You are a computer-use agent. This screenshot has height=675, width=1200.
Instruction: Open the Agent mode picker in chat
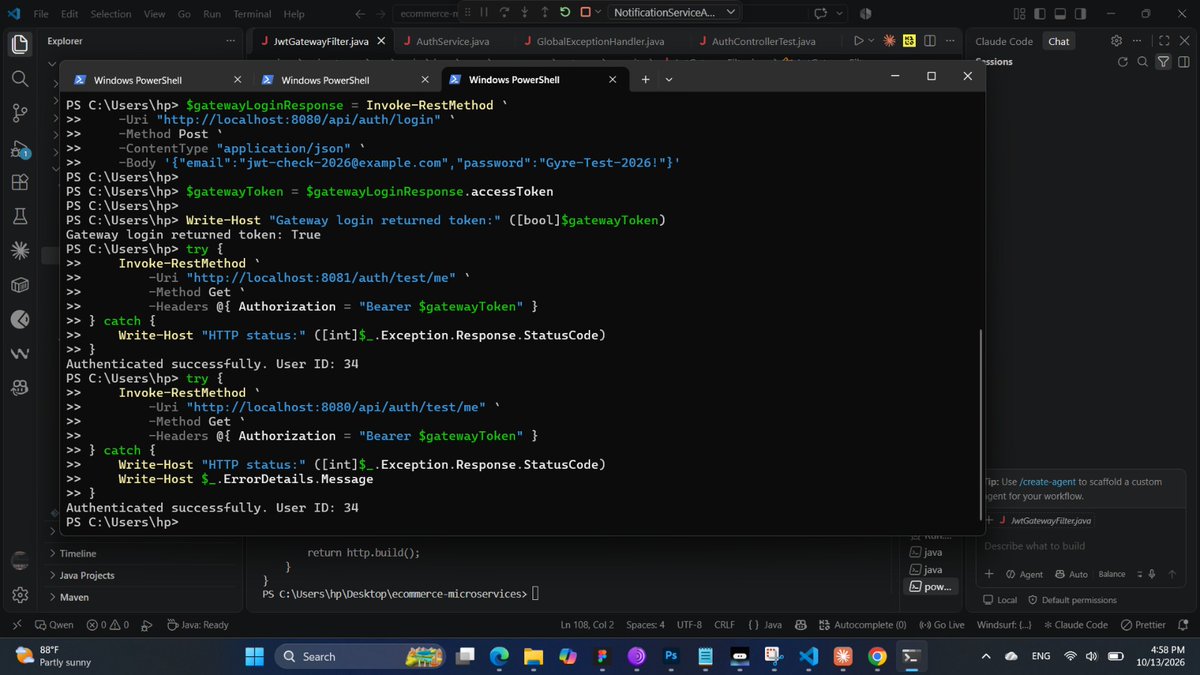pos(1024,574)
